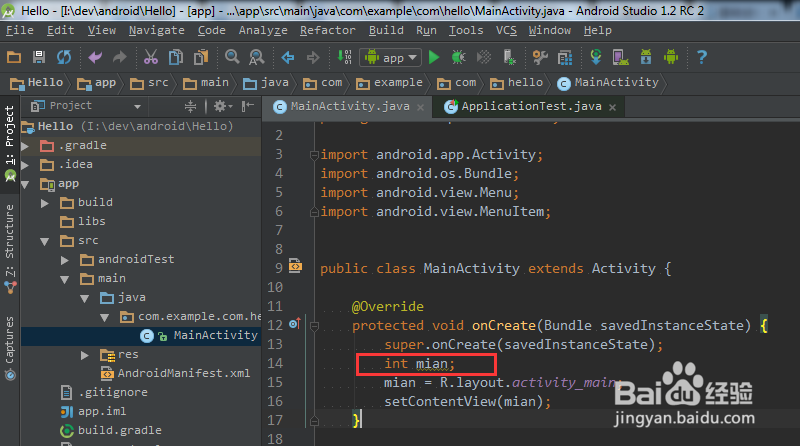
Task: Click the override gutter icon on line 12
Action: 294,324
